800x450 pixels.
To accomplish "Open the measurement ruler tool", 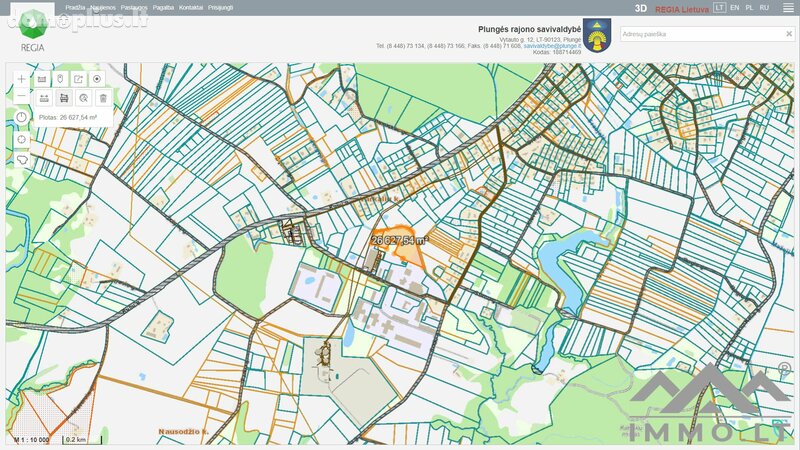I will (42, 79).
